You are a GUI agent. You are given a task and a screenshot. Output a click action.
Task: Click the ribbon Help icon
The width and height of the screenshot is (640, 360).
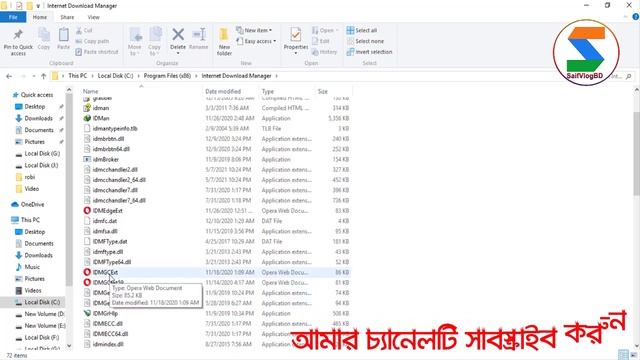(x=636, y=17)
